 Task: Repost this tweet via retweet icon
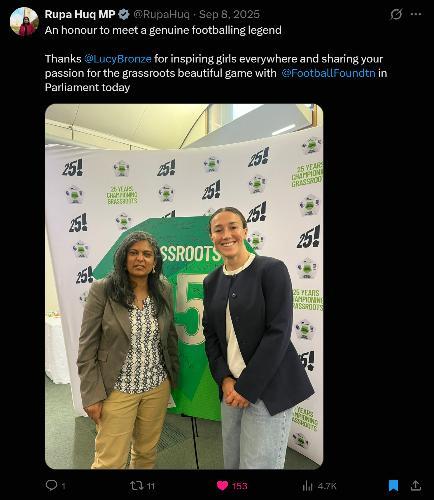[136, 486]
